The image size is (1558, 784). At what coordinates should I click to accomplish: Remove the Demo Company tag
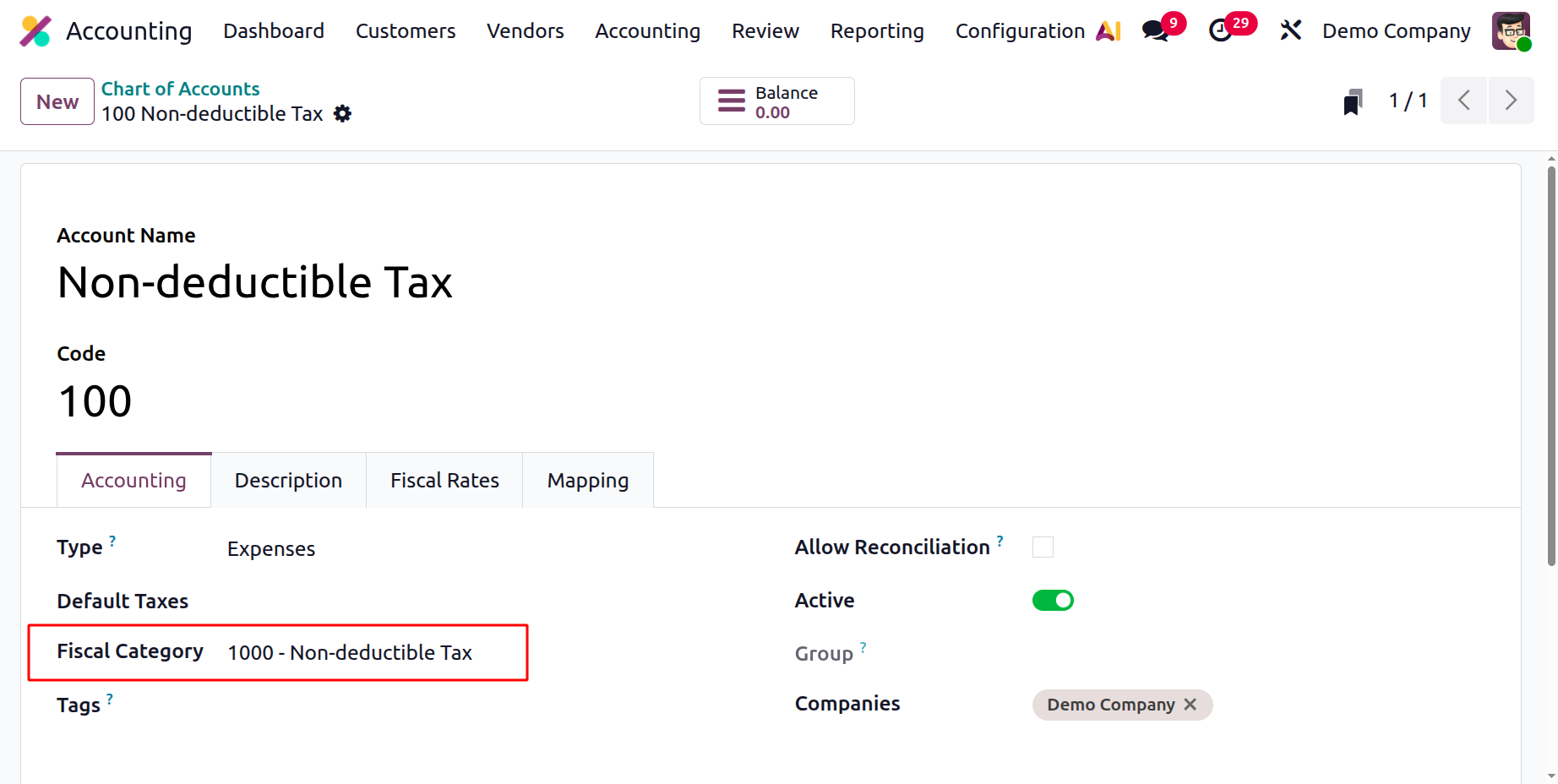[x=1190, y=705]
